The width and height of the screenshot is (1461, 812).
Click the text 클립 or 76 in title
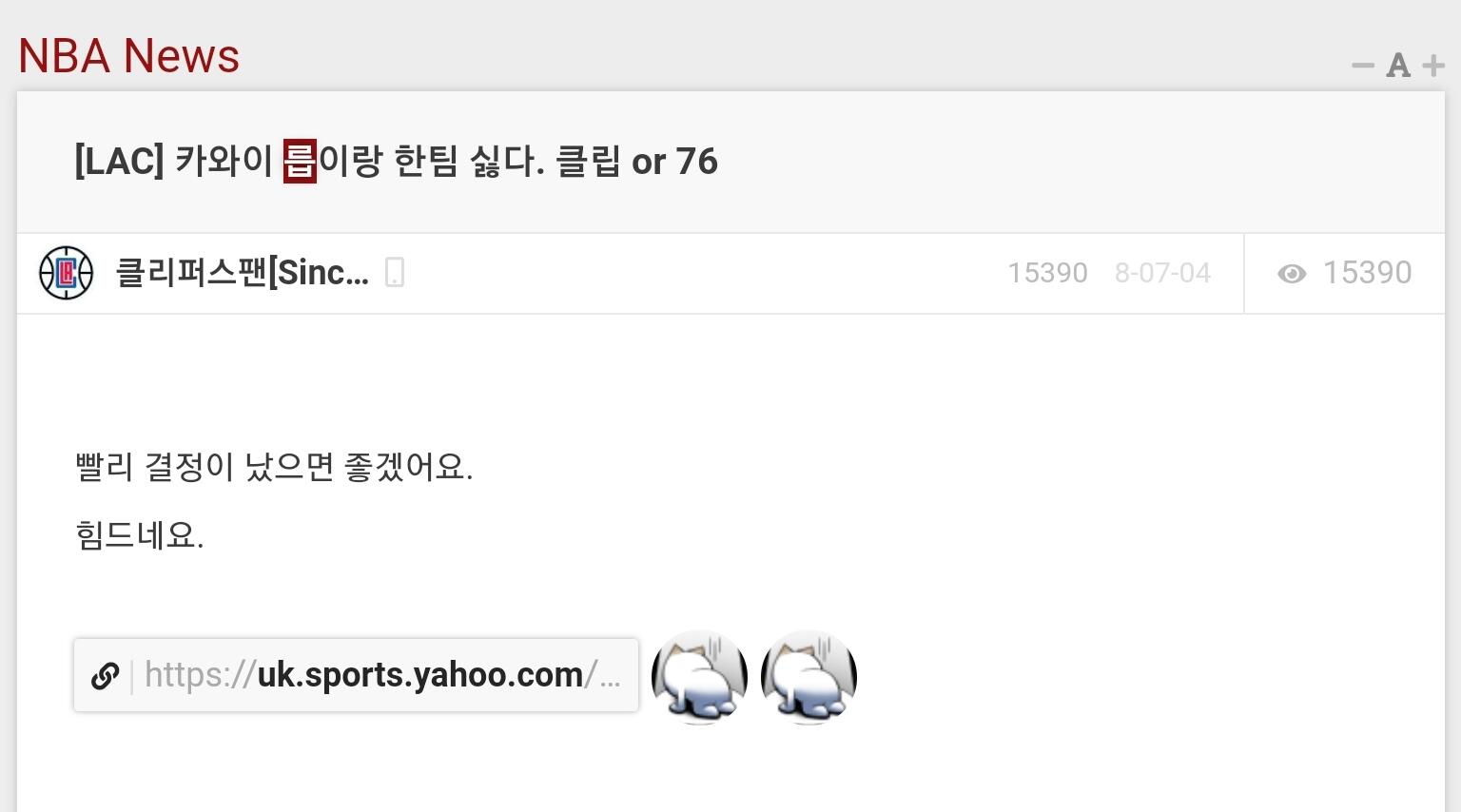coord(636,161)
